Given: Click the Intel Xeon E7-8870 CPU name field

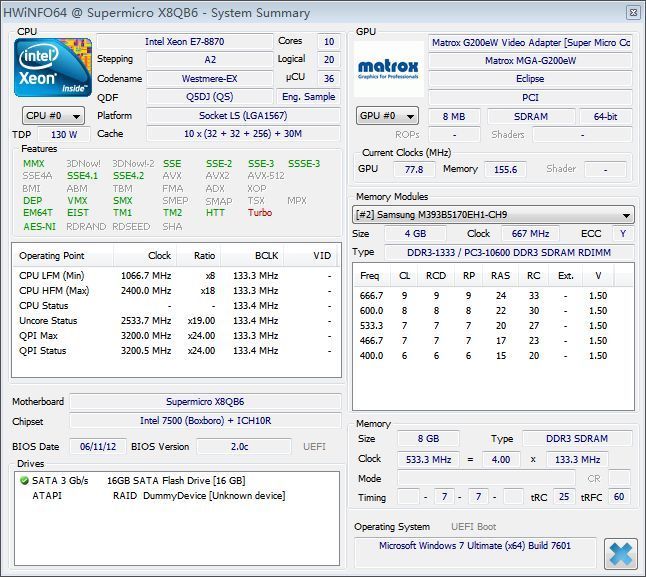Looking at the screenshot, I should 185,42.
